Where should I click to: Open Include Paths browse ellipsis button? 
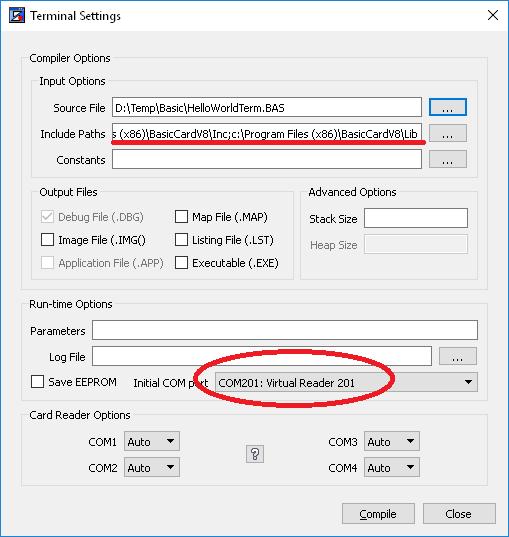[448, 133]
